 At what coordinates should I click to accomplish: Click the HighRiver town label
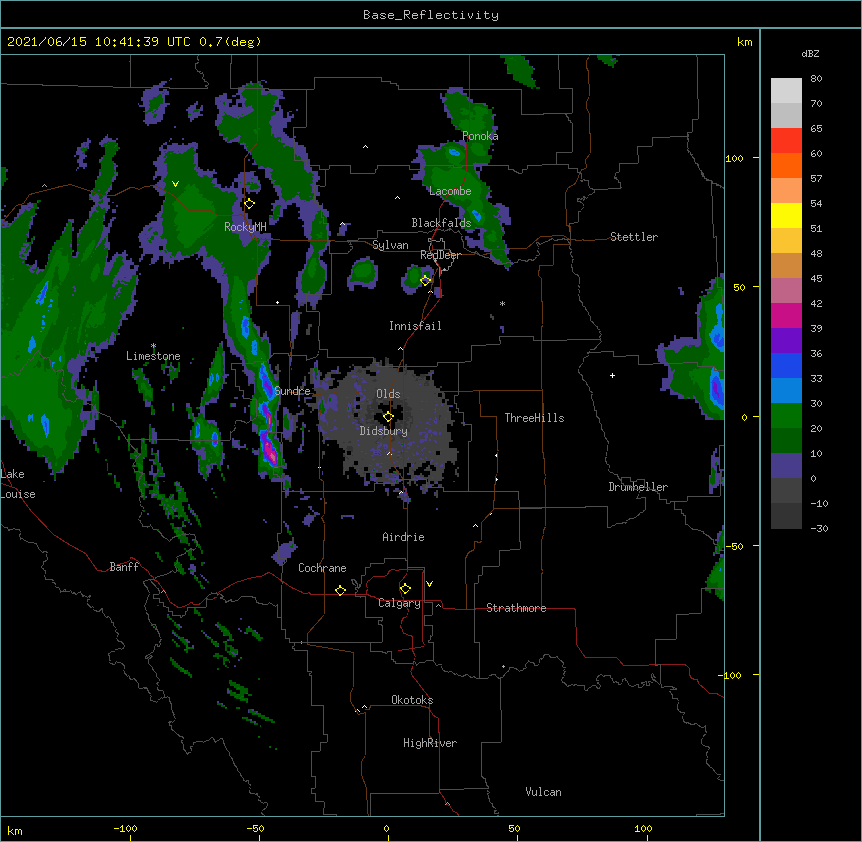click(x=430, y=743)
